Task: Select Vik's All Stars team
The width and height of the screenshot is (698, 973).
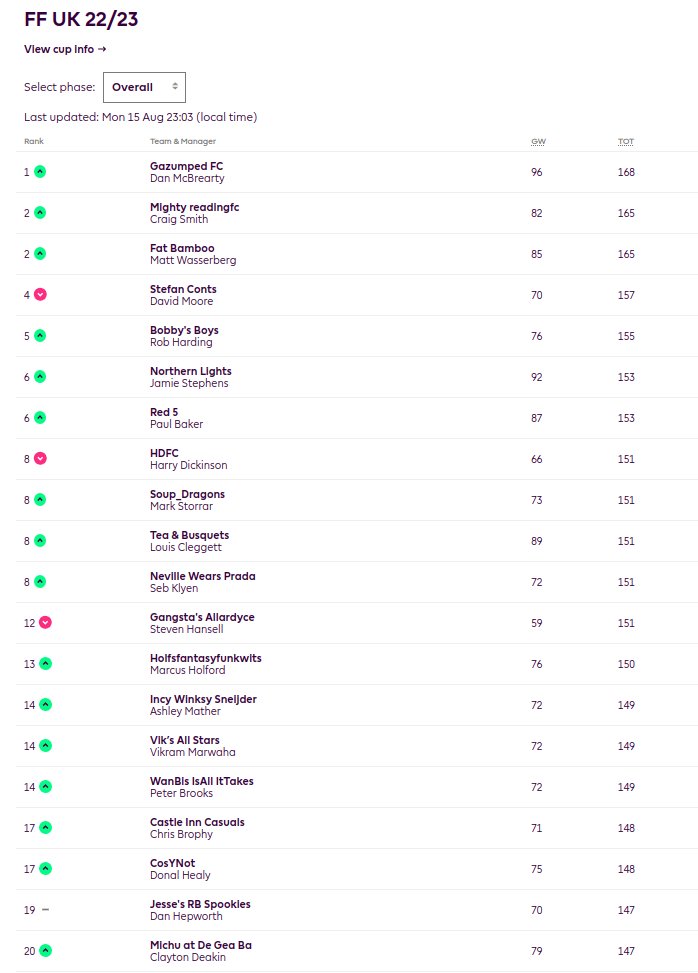Action: [185, 740]
